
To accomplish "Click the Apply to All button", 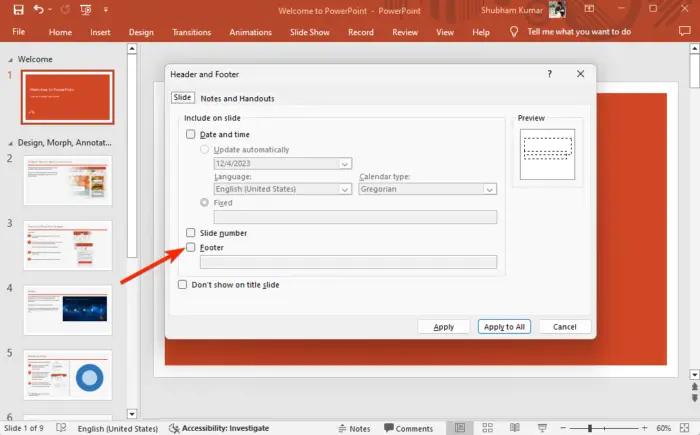I will 504,327.
